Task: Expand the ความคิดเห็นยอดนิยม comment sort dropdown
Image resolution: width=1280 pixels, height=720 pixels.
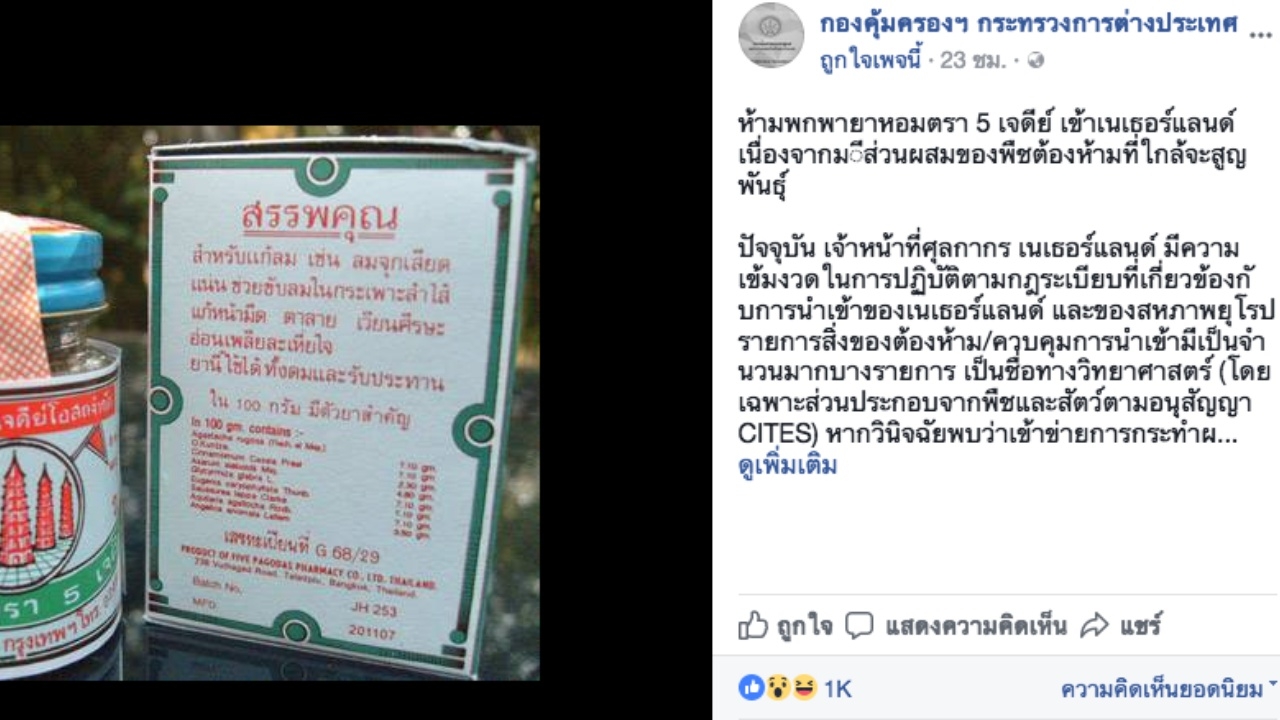Action: pos(1169,688)
